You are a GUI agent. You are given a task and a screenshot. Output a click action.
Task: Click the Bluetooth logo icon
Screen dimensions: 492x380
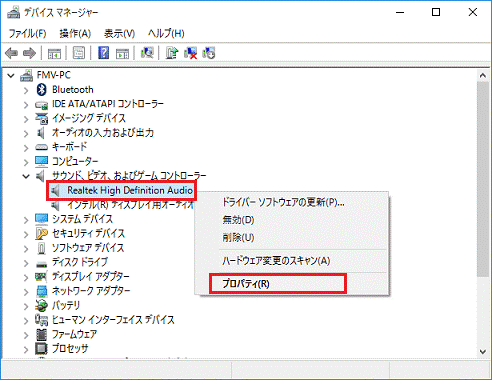pyautogui.click(x=41, y=90)
